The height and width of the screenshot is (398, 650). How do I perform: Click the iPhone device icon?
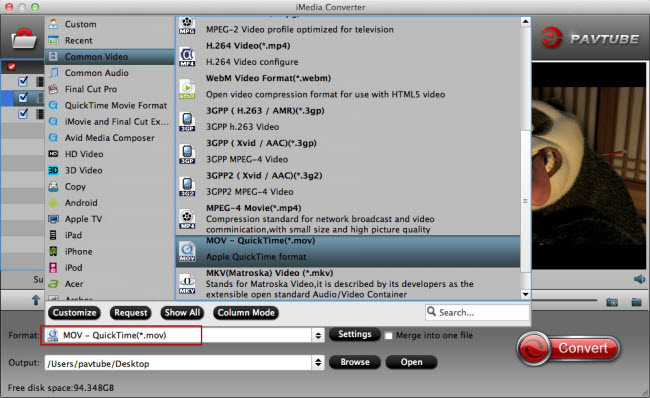pyautogui.click(x=53, y=251)
